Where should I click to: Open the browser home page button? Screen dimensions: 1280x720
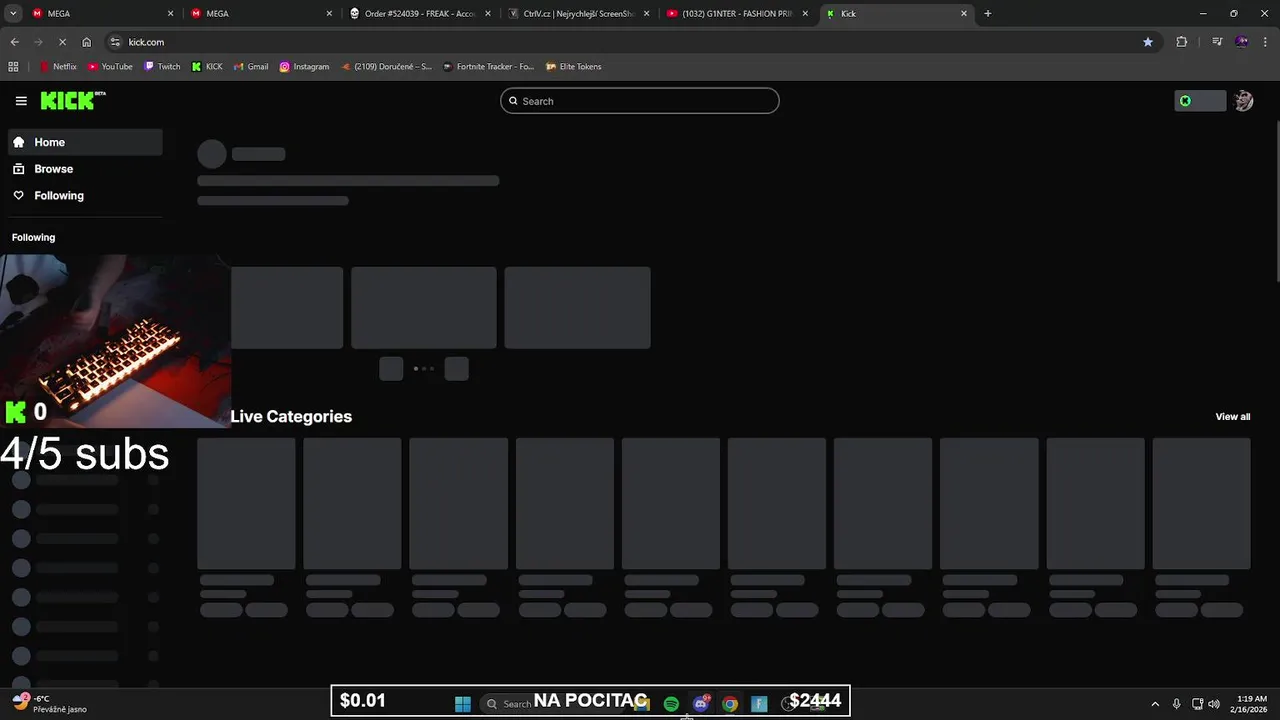pos(87,42)
